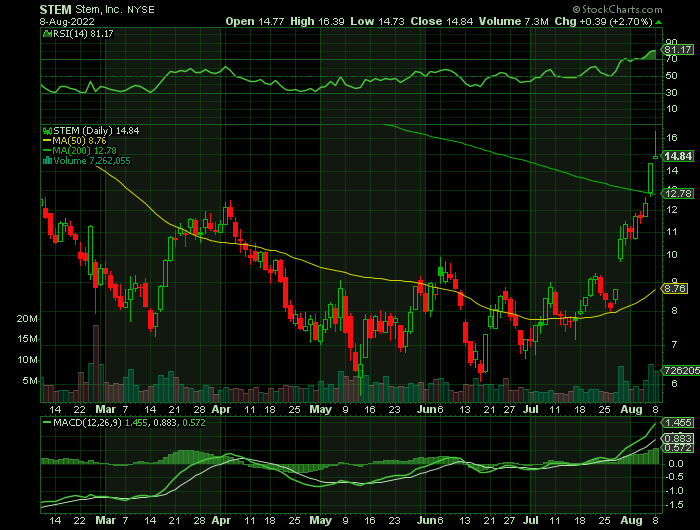Screen dimensions: 700x530
Task: Click the 70 level on RSI axis
Action: point(672,59)
